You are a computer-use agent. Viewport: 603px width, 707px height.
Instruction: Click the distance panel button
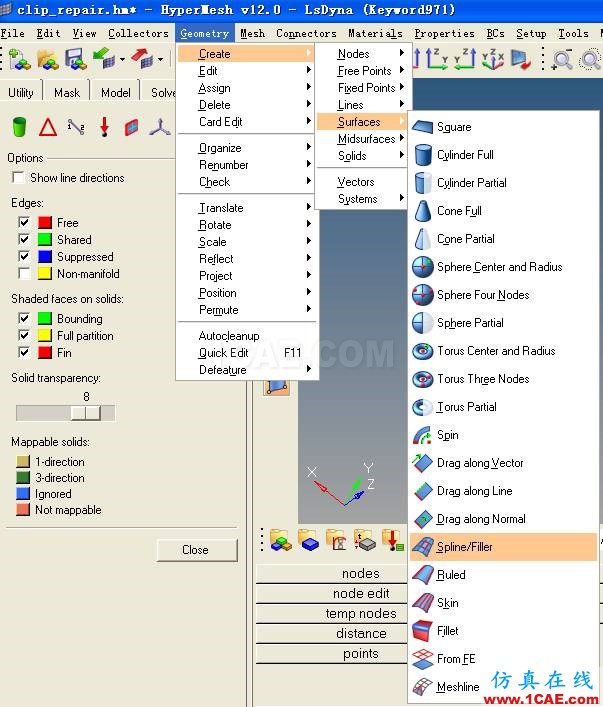coord(331,634)
